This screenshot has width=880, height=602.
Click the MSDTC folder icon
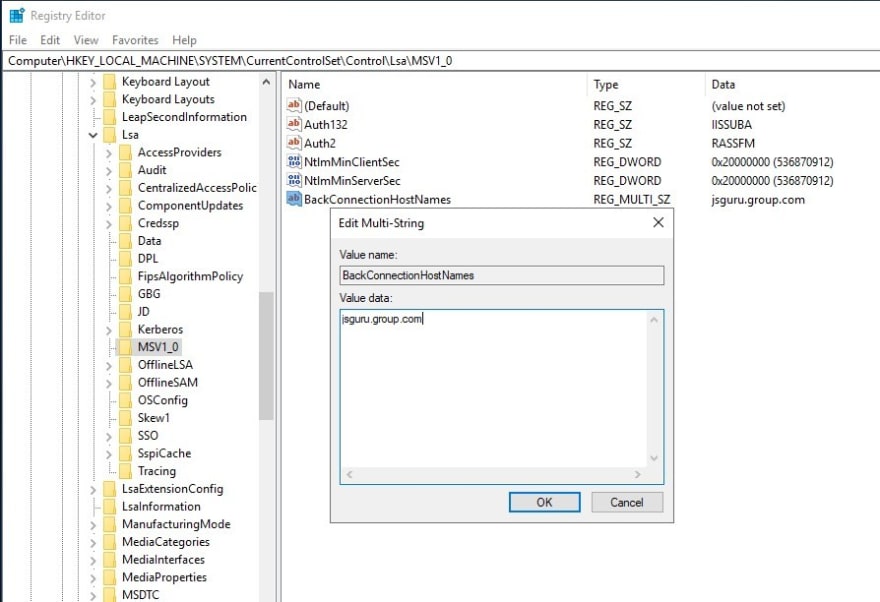[110, 595]
